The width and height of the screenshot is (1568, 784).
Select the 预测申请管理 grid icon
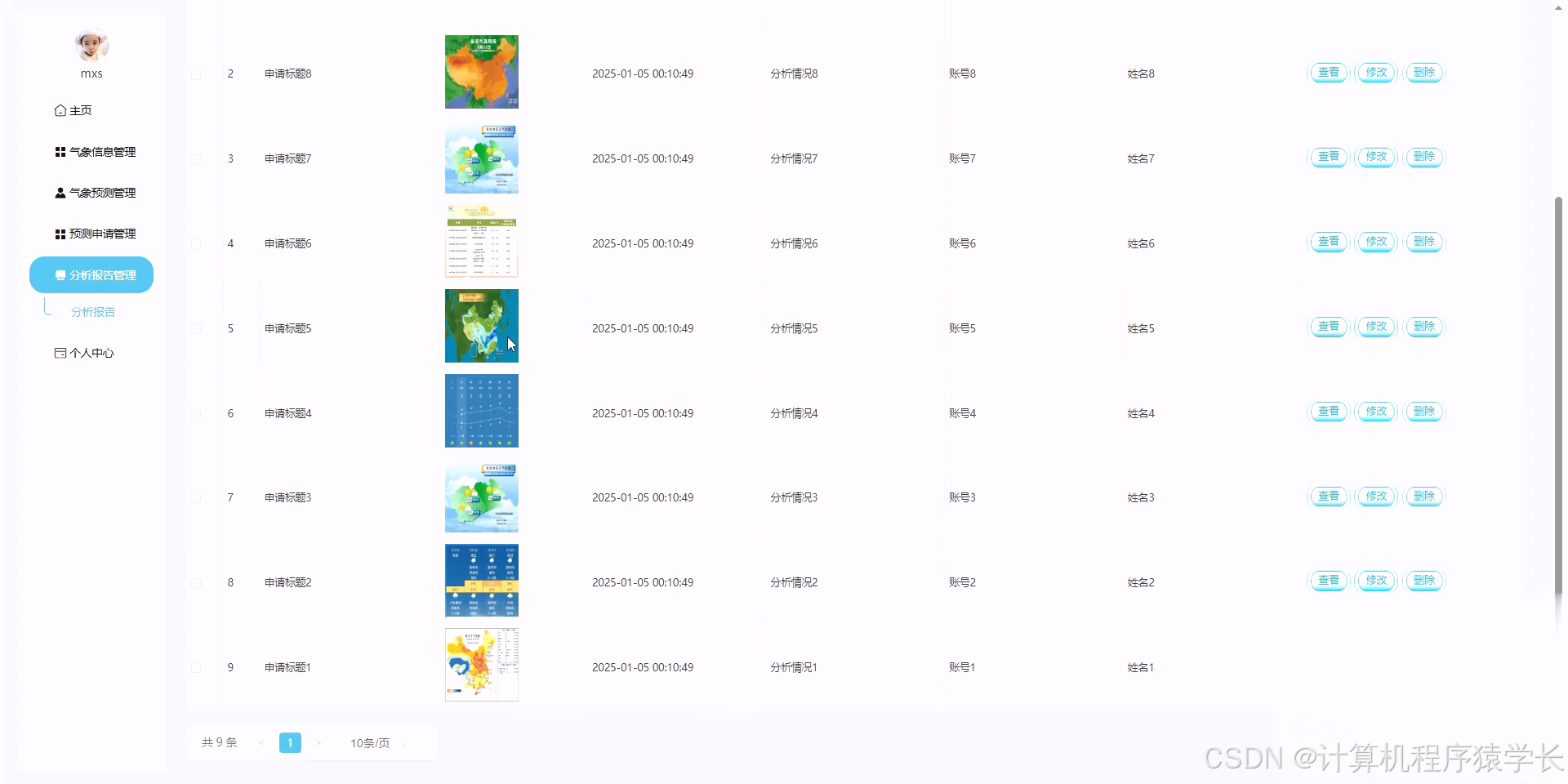click(58, 234)
